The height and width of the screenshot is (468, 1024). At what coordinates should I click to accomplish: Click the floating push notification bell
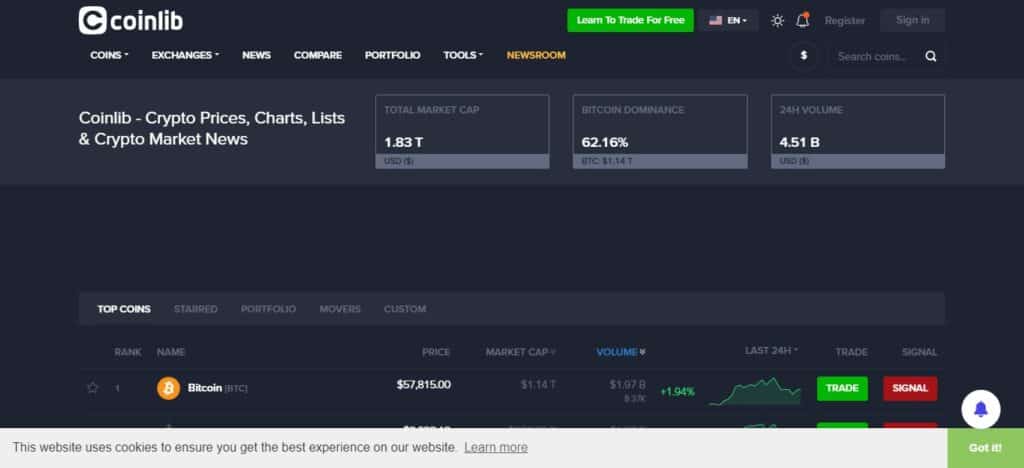[x=980, y=409]
